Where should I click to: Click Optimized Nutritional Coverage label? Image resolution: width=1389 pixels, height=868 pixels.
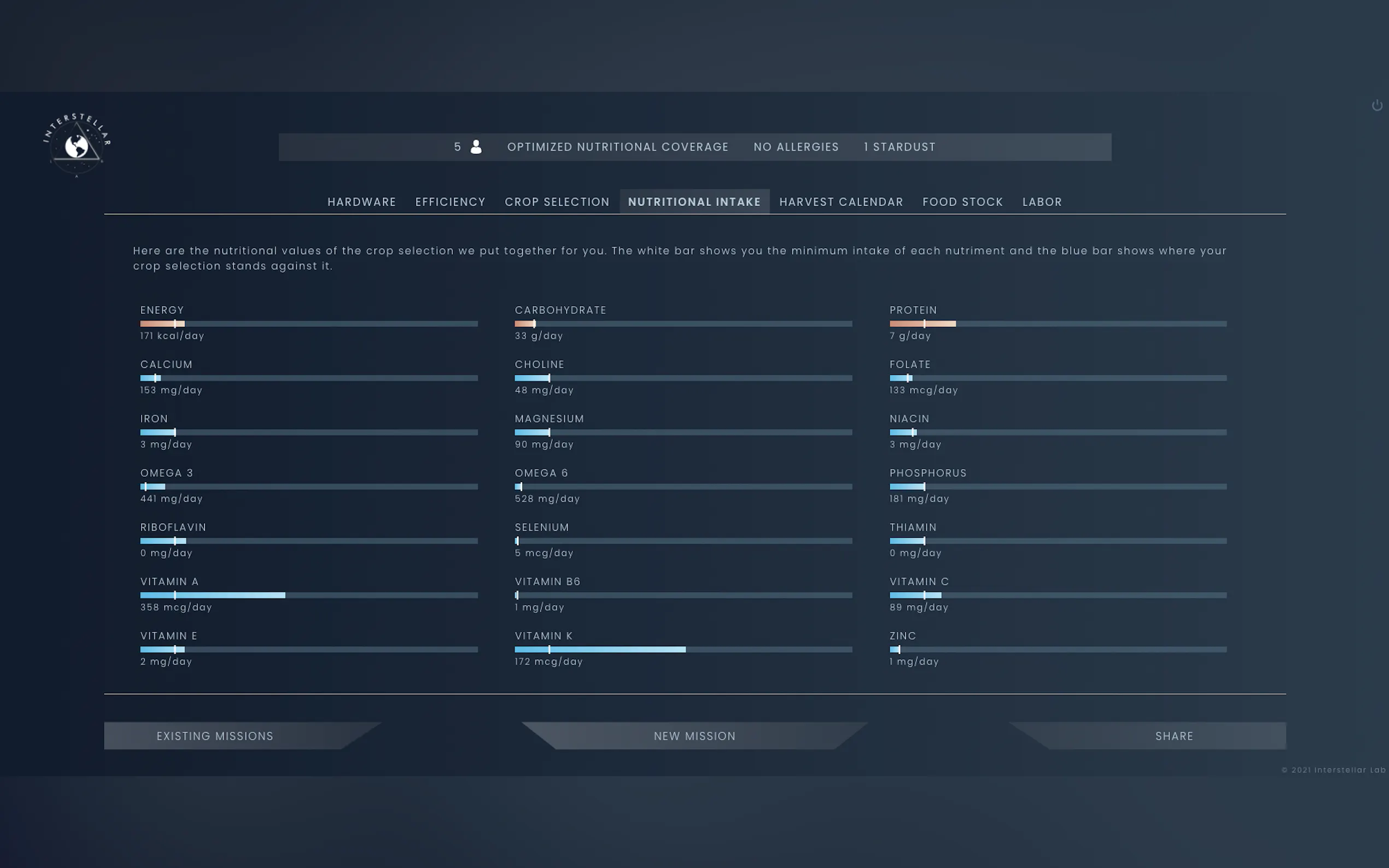(617, 147)
